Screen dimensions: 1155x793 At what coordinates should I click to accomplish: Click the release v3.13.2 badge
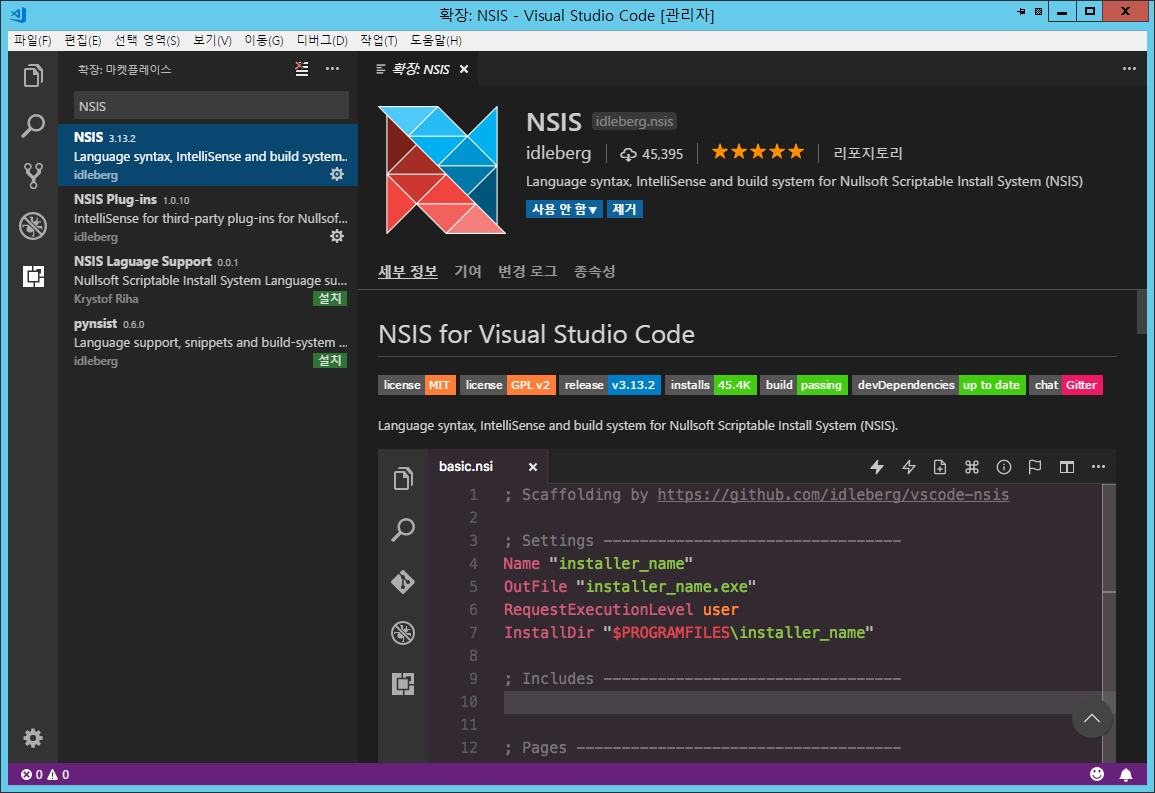tap(610, 385)
